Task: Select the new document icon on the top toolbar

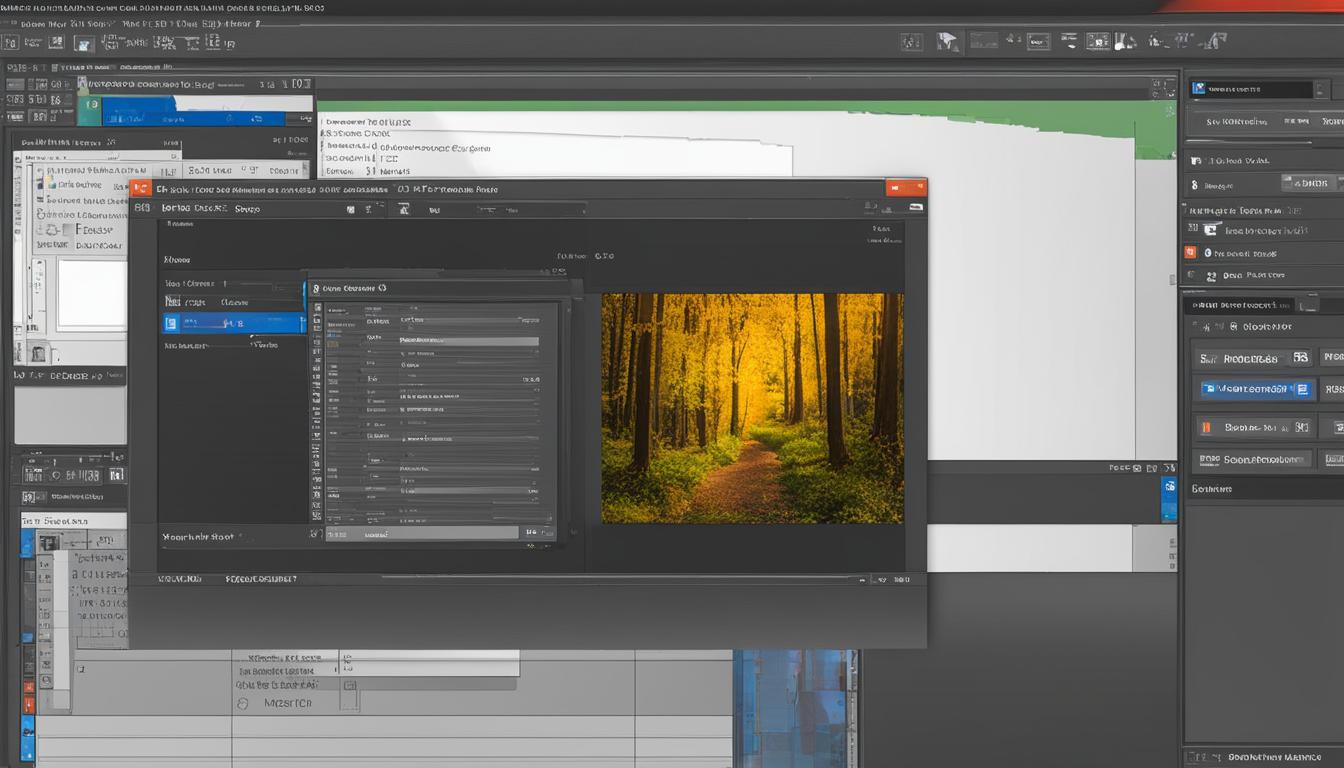Action: 11,42
